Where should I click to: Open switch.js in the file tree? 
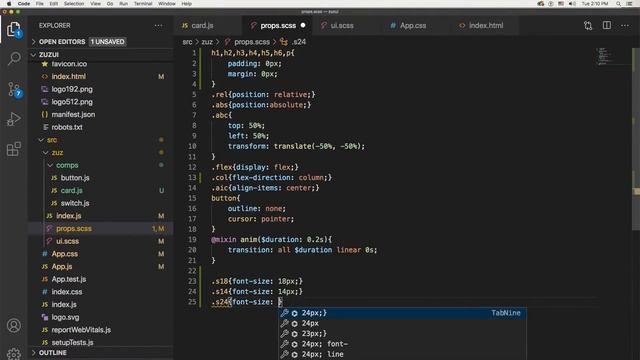point(75,203)
